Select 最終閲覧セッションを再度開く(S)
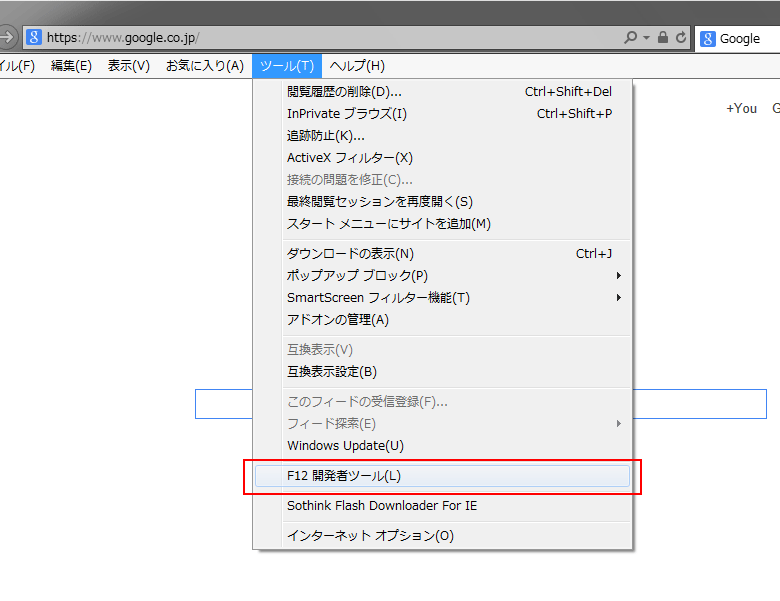 coord(443,201)
